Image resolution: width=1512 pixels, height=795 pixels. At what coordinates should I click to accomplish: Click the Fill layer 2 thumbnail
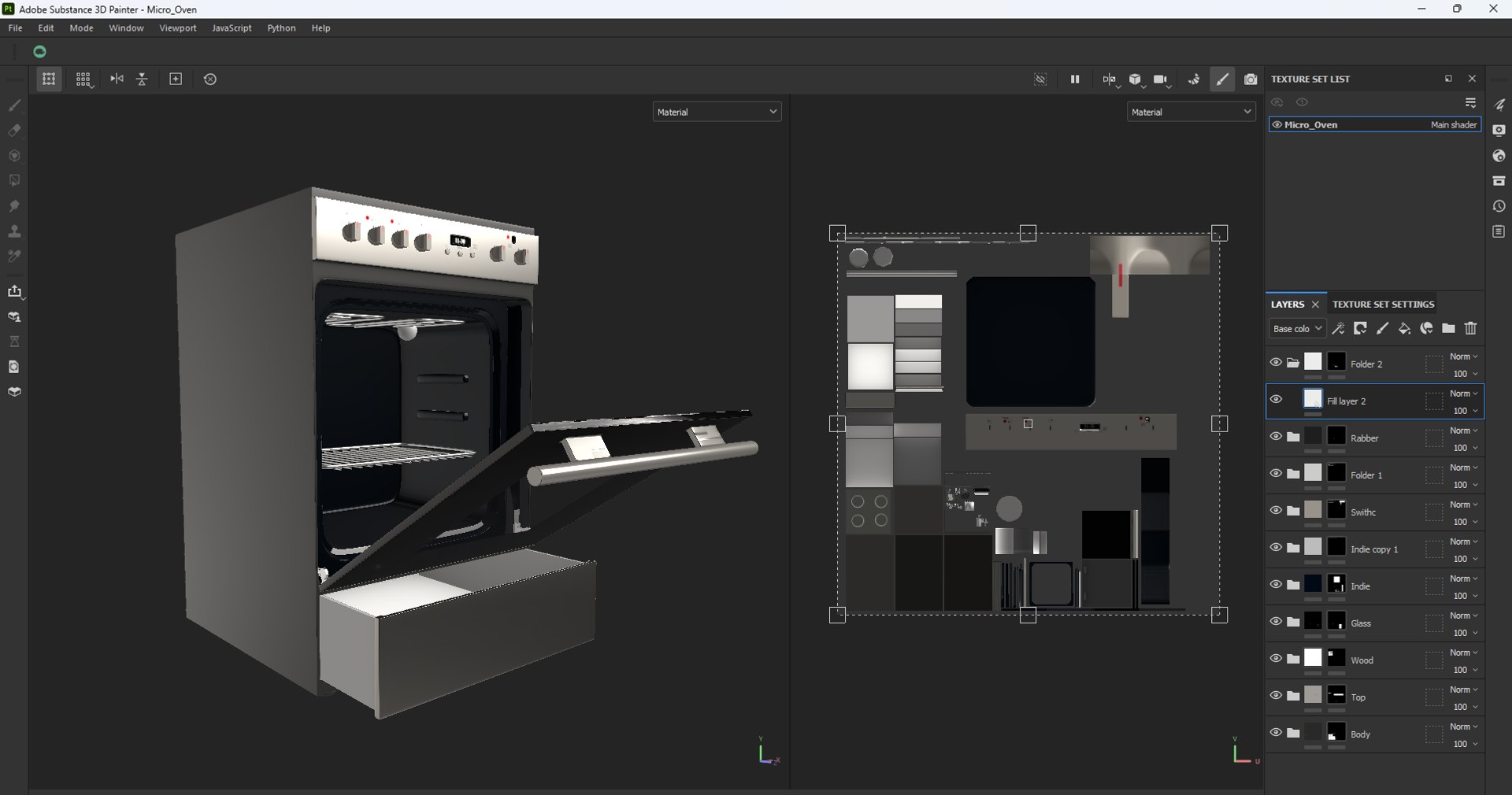[1313, 399]
